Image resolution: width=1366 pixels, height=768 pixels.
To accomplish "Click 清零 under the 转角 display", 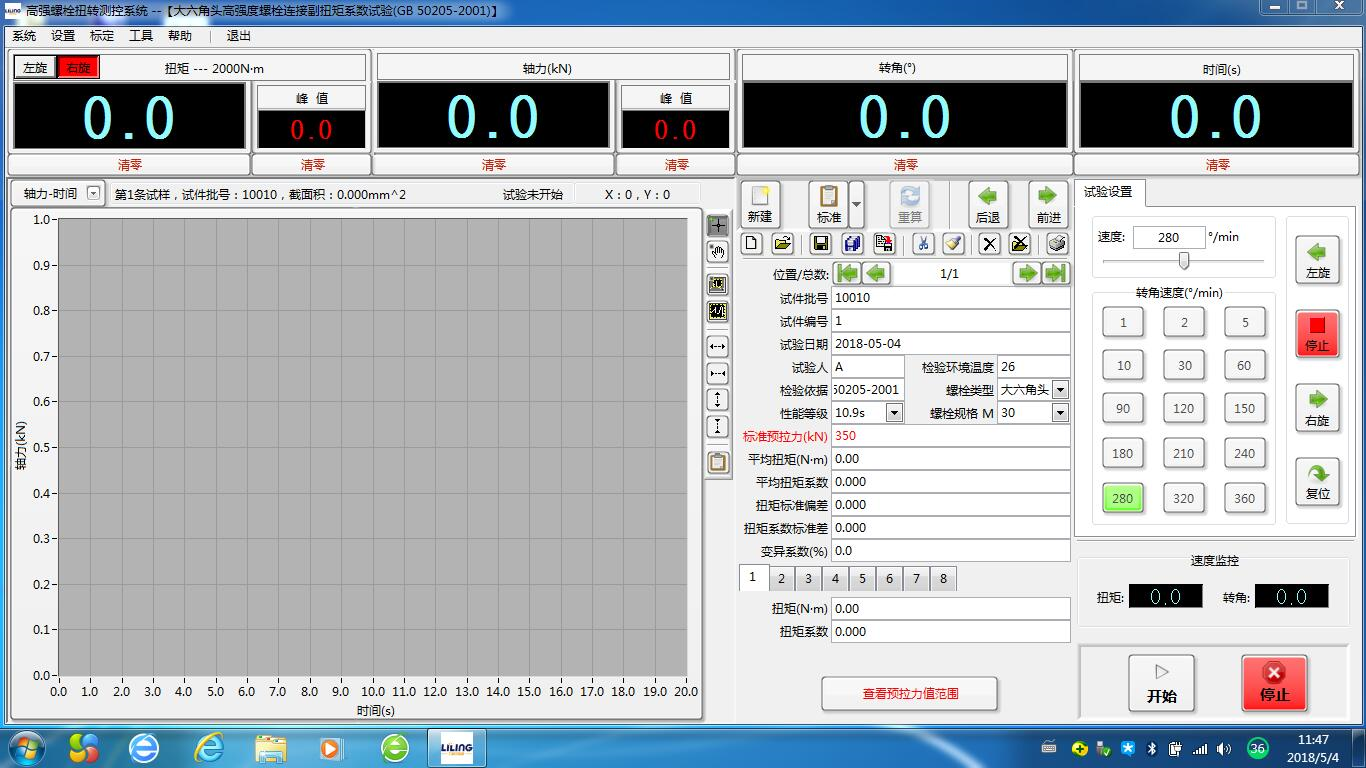I will pos(905,165).
